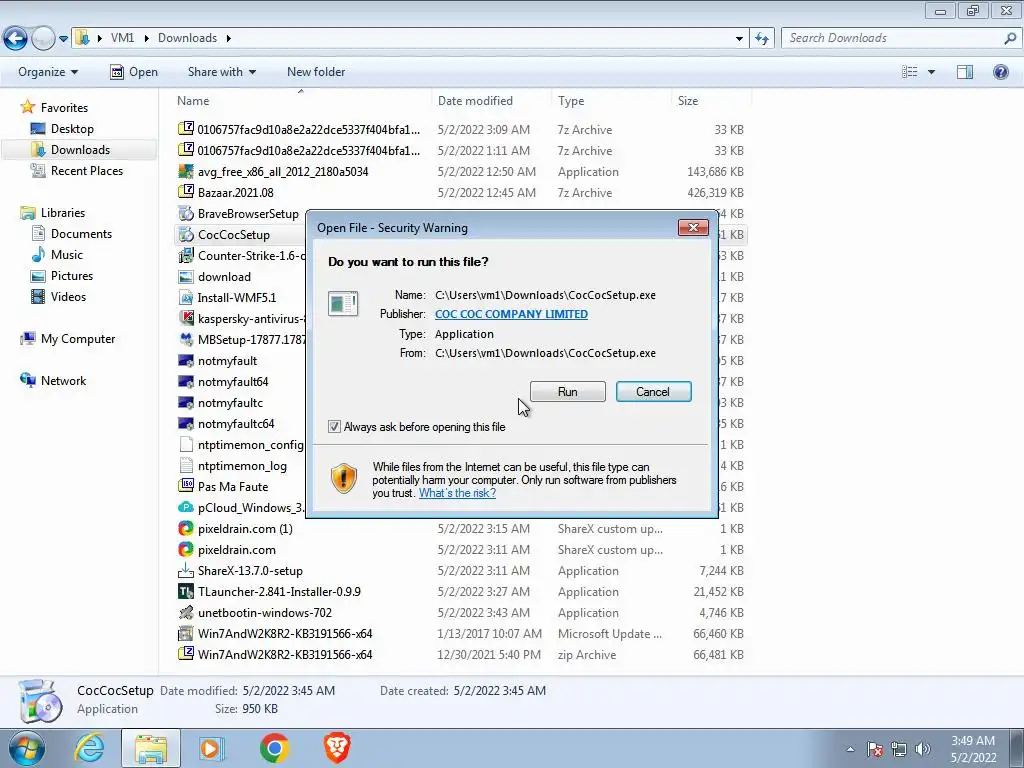This screenshot has height=768, width=1024.
Task: Click Run in the Security Warning dialog
Action: (x=568, y=392)
